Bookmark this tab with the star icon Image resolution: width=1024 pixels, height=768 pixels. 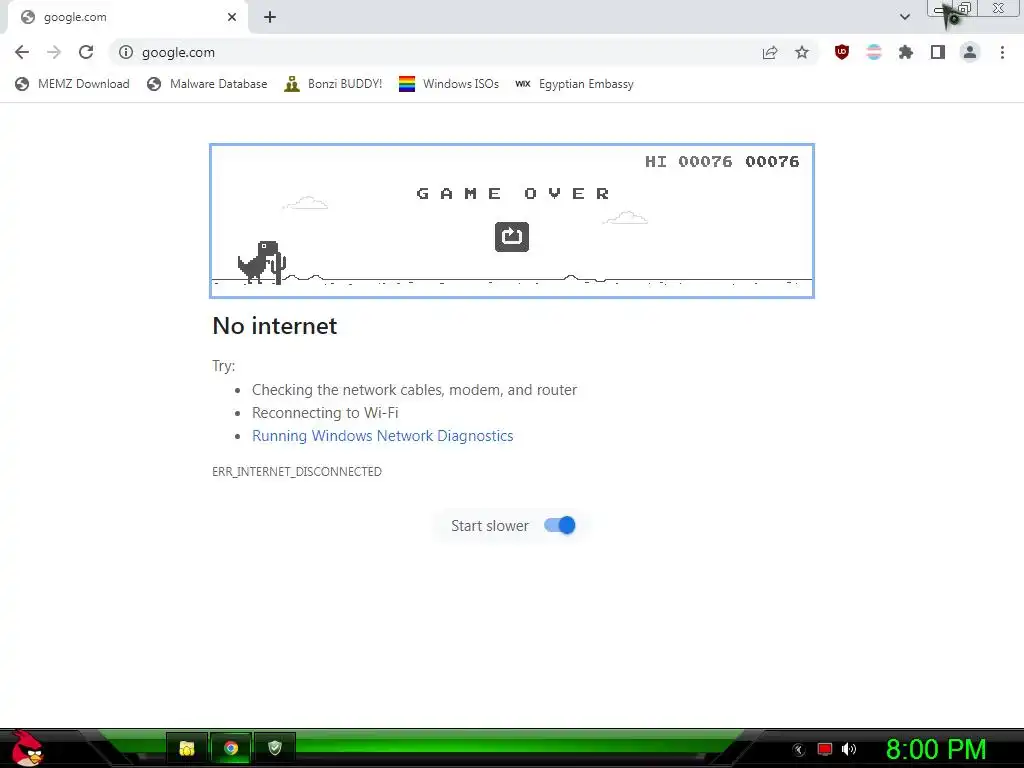point(802,52)
